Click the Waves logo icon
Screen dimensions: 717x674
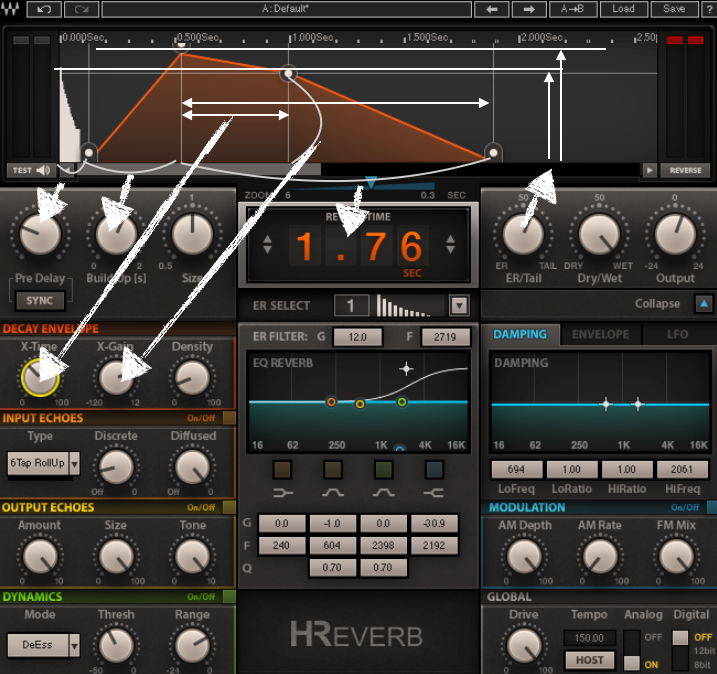point(10,8)
